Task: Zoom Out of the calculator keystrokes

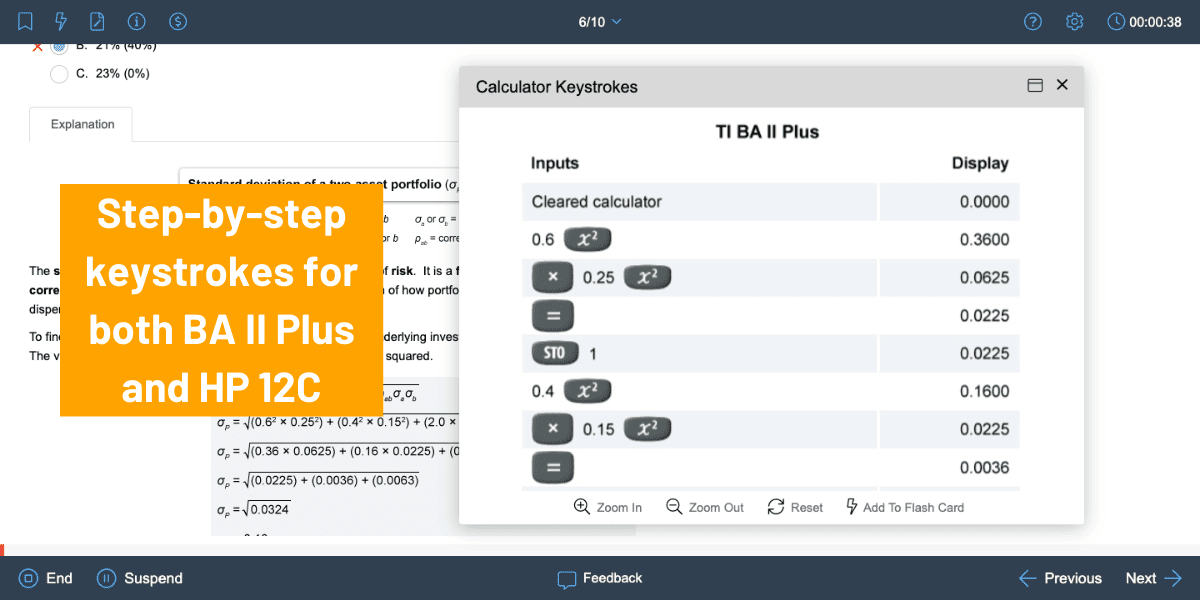Action: [704, 507]
